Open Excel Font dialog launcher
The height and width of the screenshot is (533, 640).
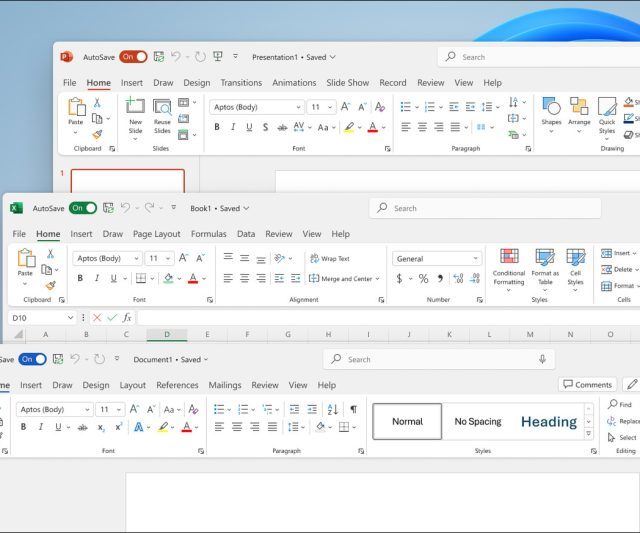click(x=210, y=300)
